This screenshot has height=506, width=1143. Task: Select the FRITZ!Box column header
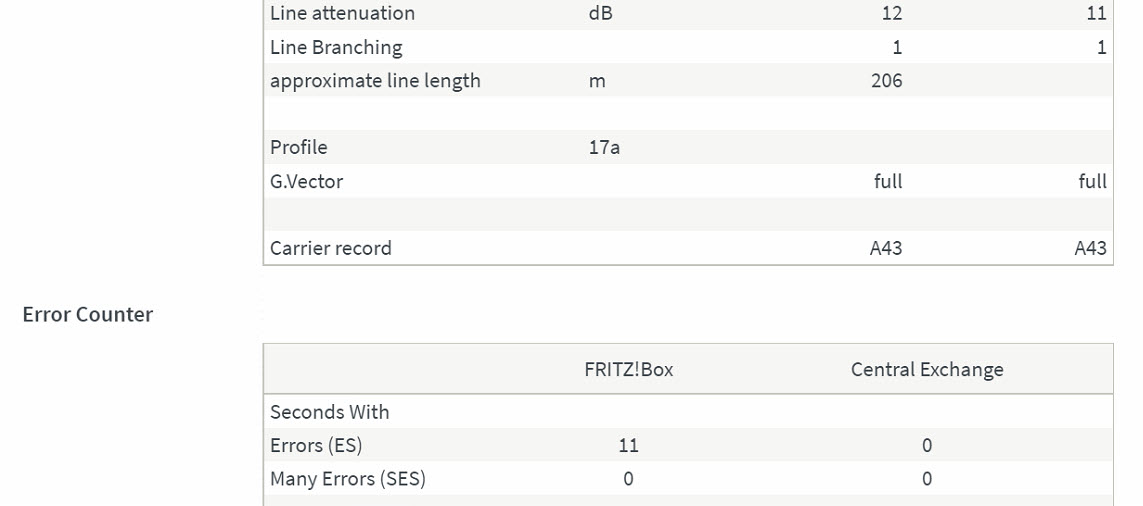[628, 369]
